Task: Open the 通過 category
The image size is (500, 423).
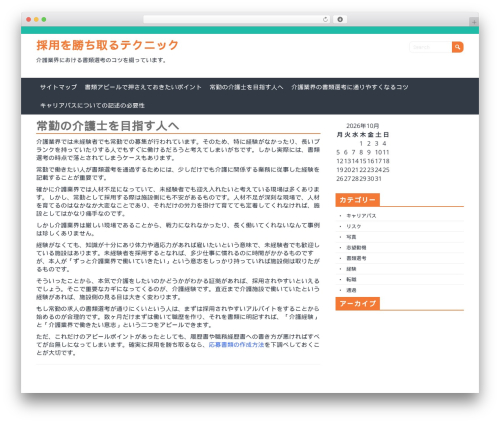Action: 351,290
